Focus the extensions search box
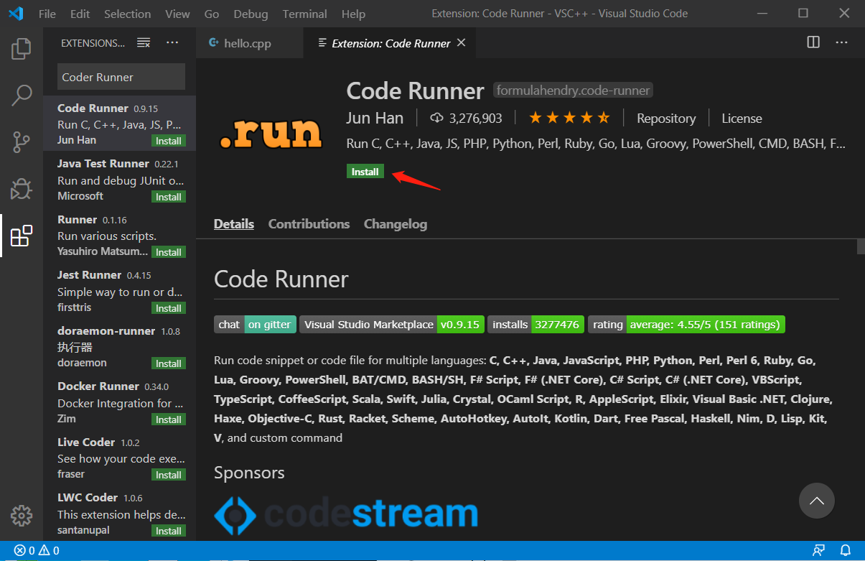The image size is (865, 561). tap(121, 77)
